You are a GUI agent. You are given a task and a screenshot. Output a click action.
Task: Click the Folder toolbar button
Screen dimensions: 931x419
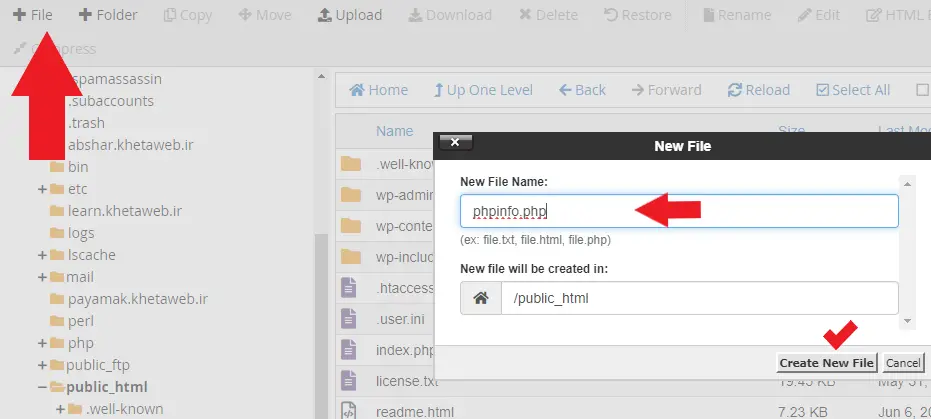tap(108, 15)
